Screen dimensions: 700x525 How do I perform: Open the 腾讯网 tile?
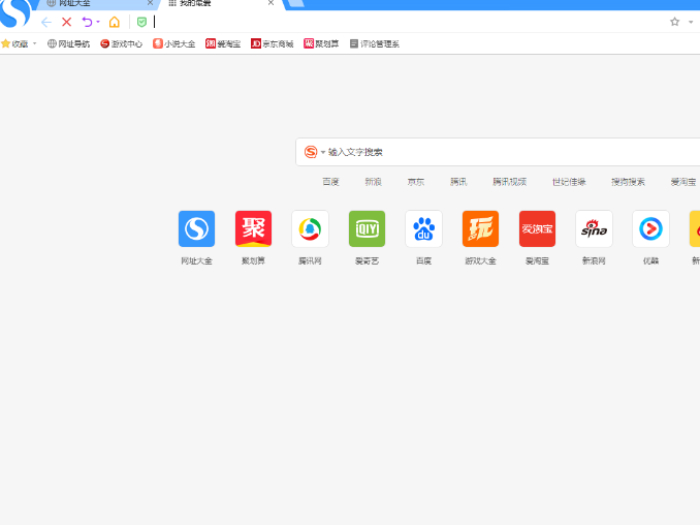(x=310, y=229)
